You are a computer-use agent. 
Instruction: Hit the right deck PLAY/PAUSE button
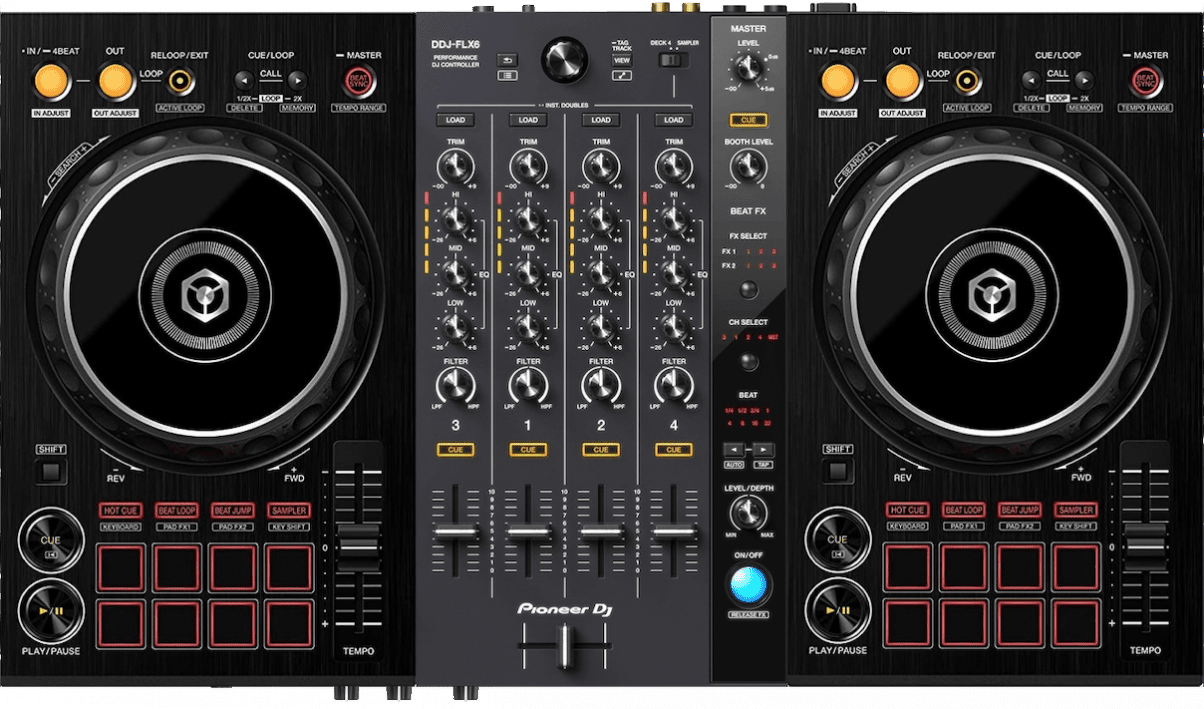[x=837, y=609]
